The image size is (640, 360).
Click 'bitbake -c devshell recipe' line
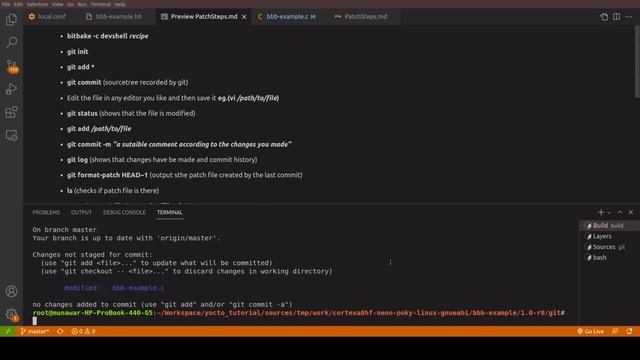tap(108, 36)
